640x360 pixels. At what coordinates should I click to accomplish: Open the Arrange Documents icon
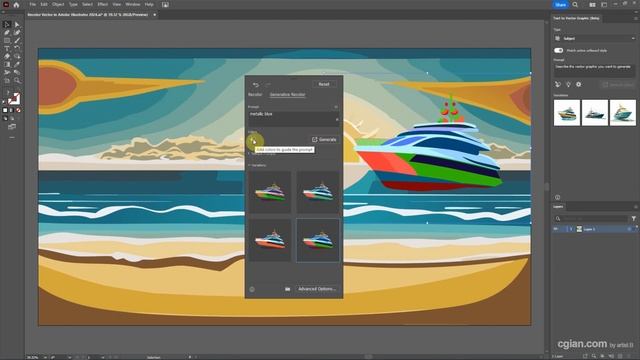click(x=592, y=4)
